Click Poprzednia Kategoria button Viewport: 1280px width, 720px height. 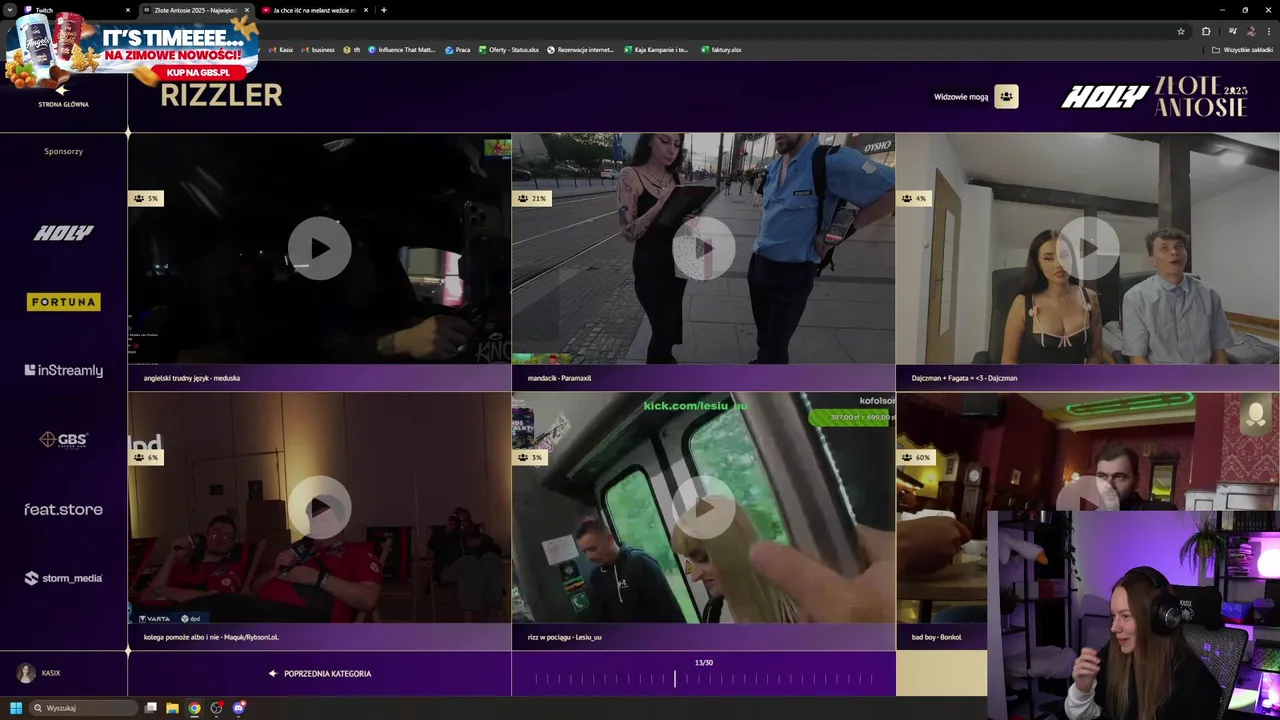320,674
